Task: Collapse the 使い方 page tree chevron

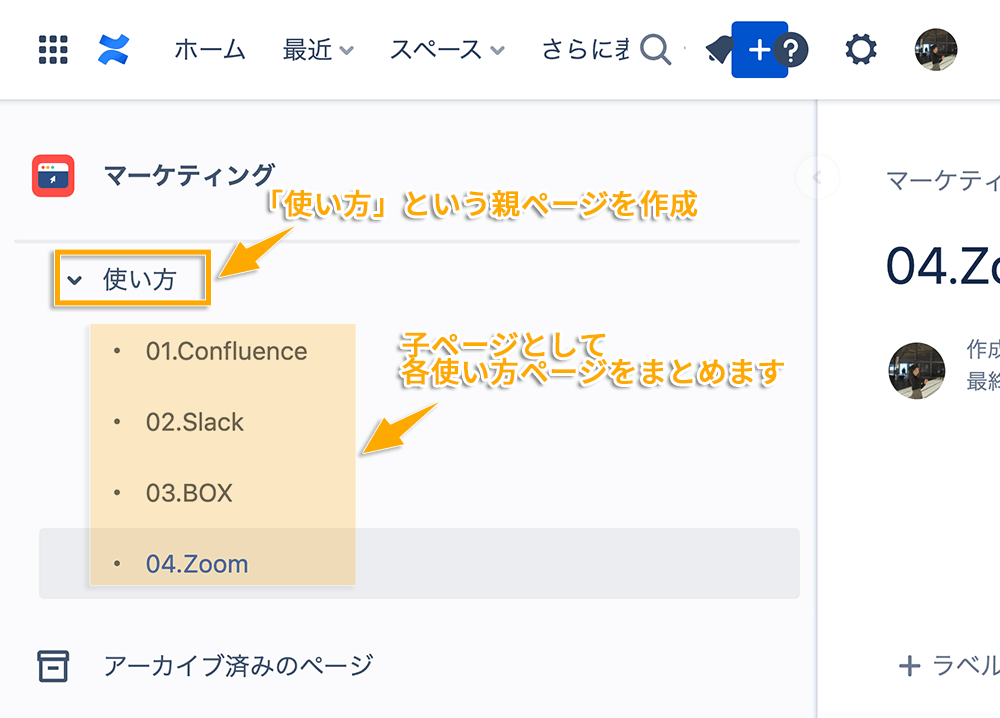Action: tap(75, 279)
